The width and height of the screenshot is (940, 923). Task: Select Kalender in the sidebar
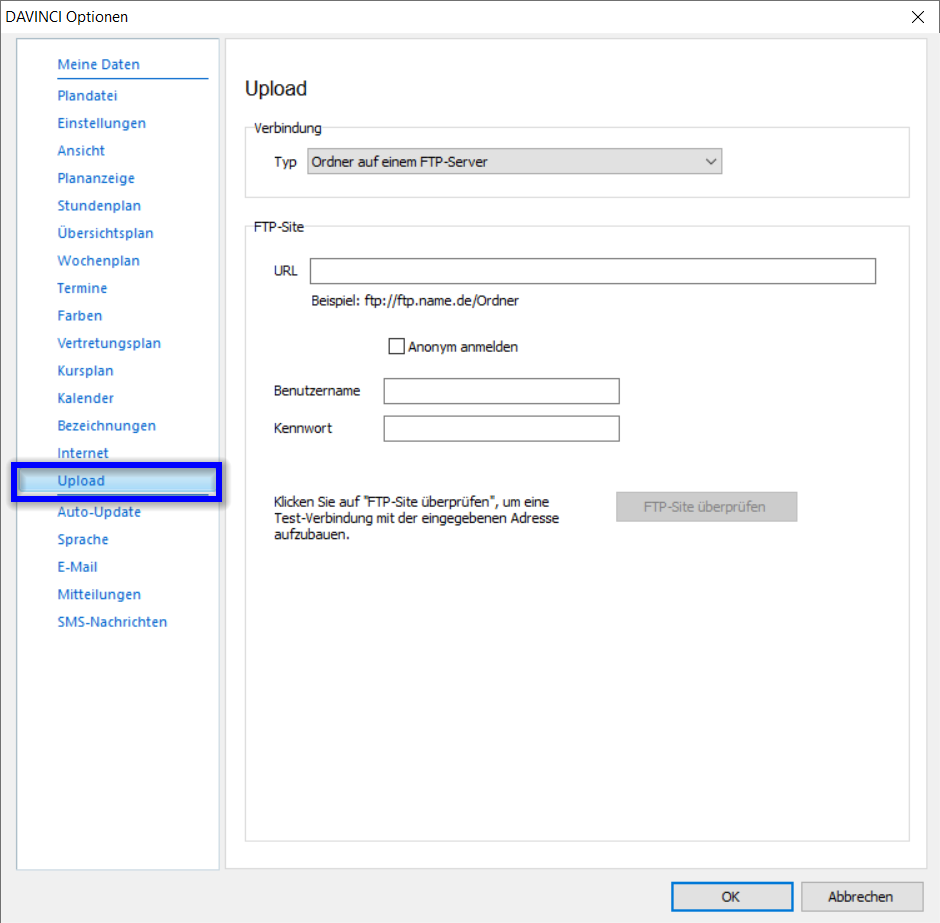pos(85,399)
